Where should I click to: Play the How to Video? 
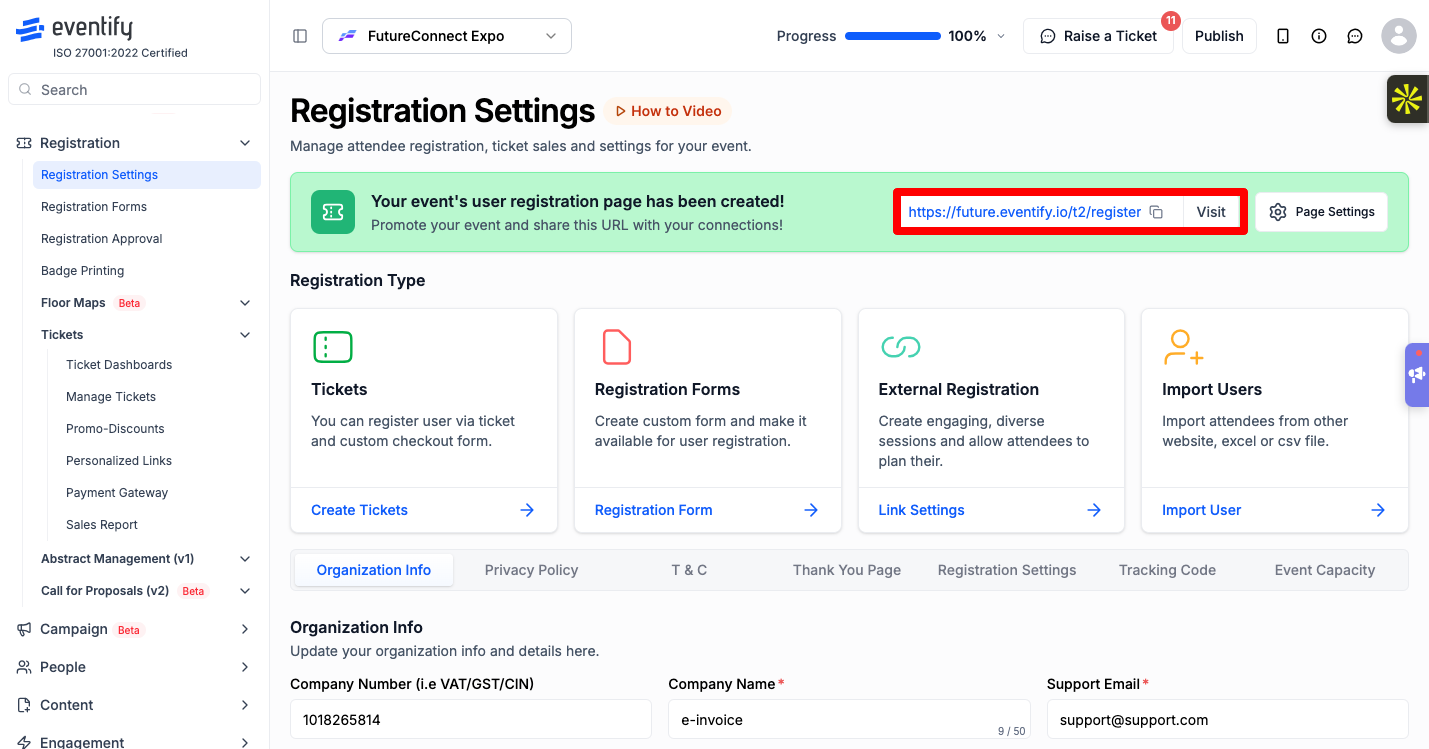click(668, 111)
